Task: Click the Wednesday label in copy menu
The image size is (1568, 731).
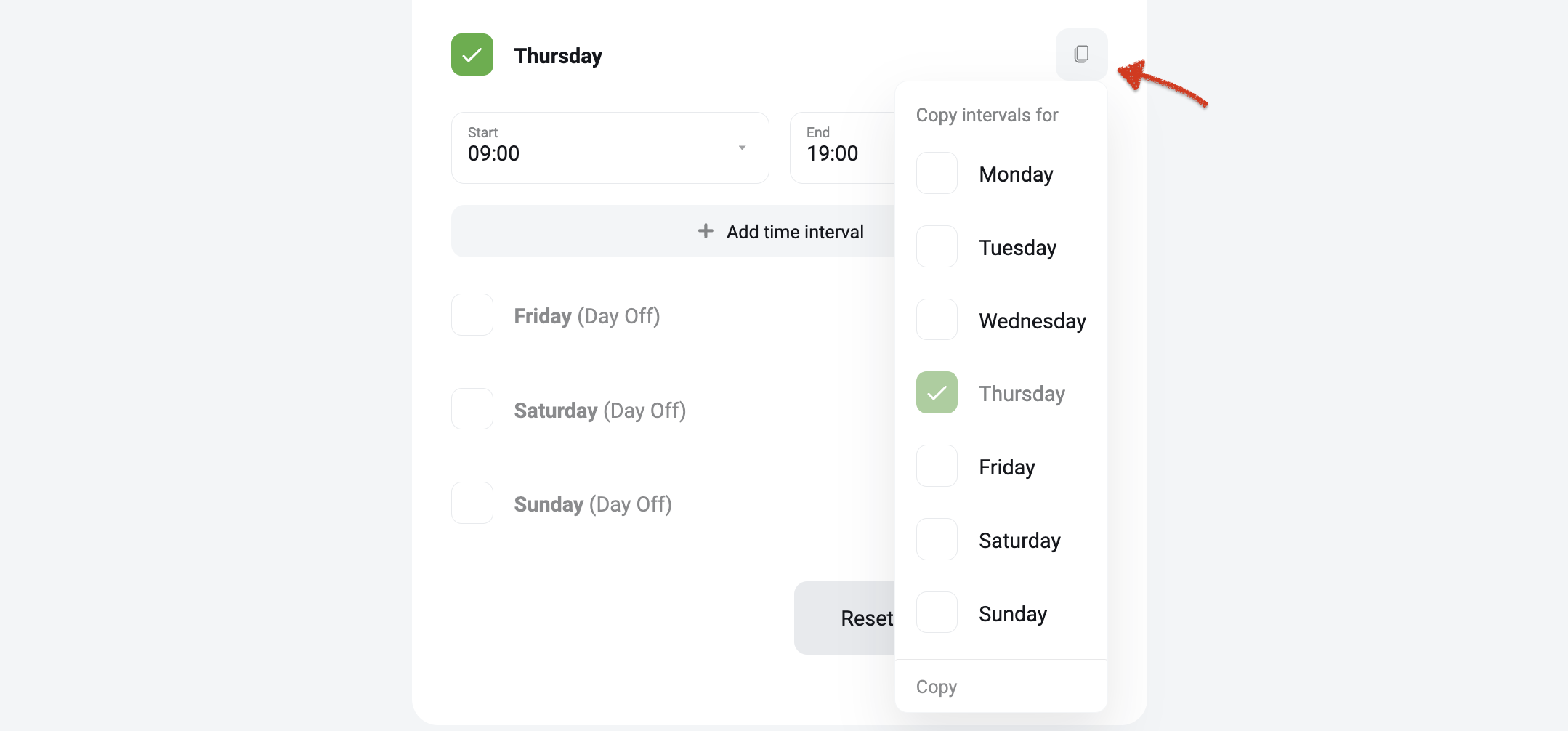Action: tap(1032, 321)
